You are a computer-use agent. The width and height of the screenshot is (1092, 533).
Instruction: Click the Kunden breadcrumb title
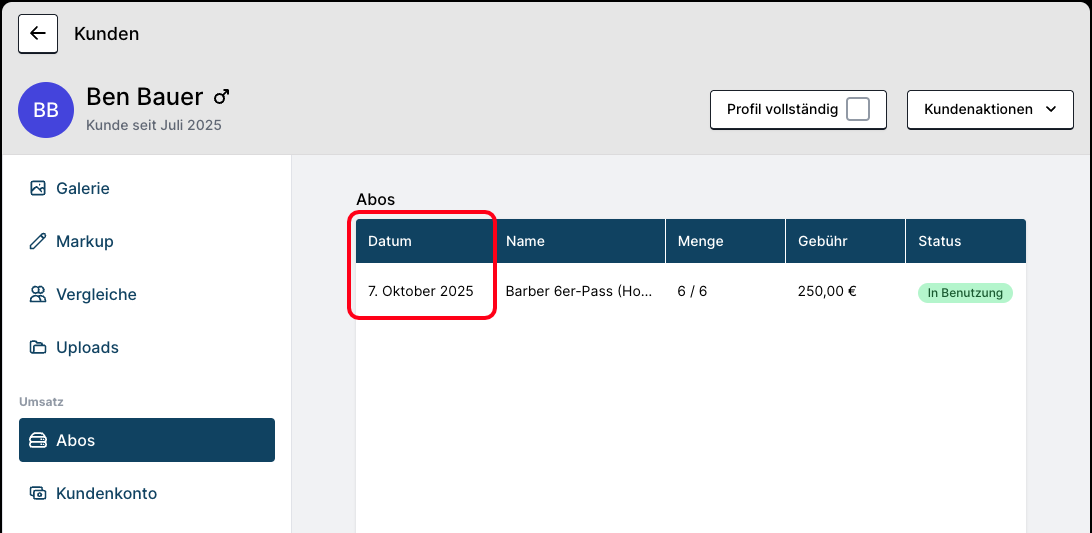[106, 34]
